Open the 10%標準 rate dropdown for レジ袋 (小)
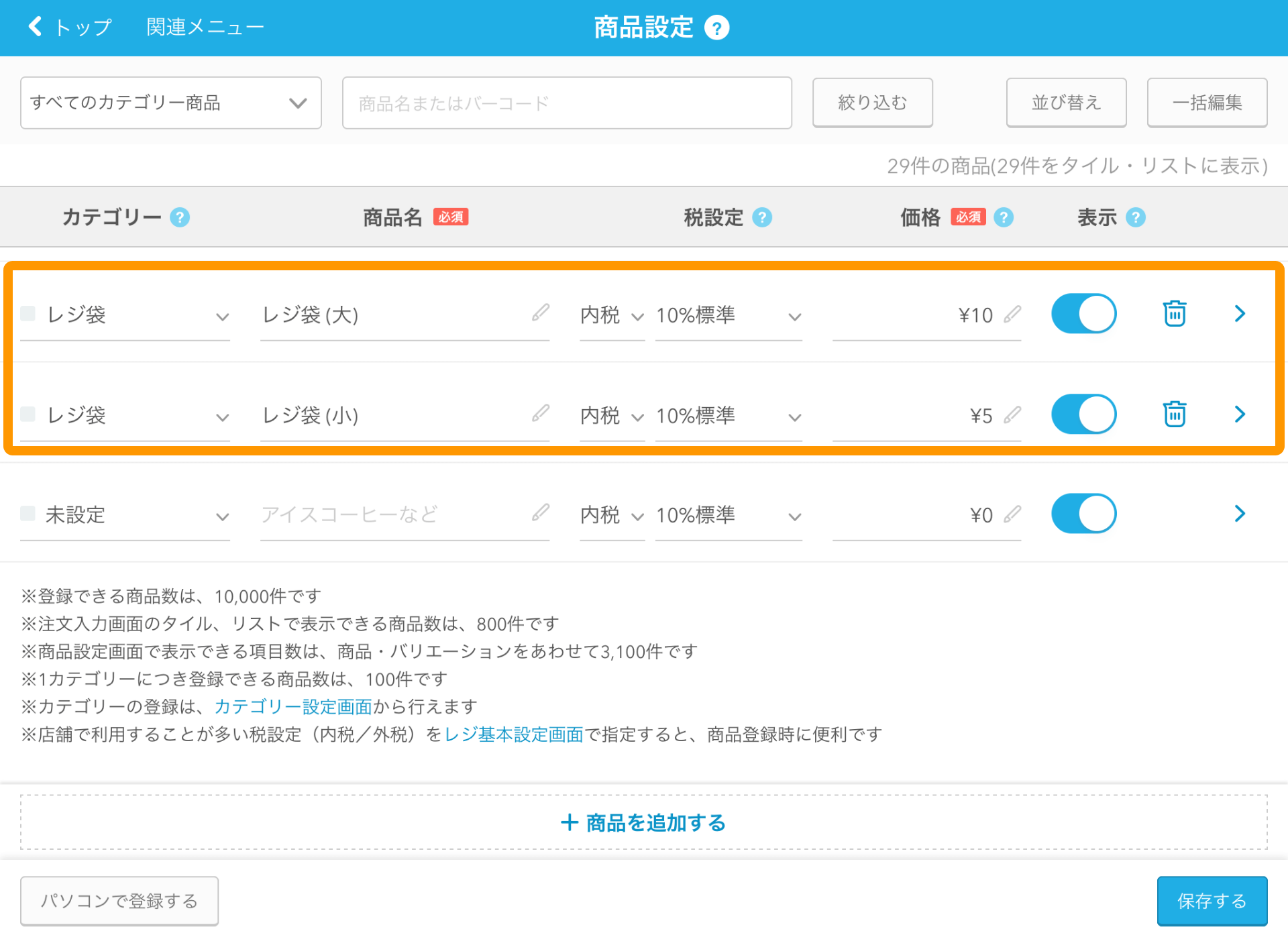The height and width of the screenshot is (939, 1288). coord(729,416)
